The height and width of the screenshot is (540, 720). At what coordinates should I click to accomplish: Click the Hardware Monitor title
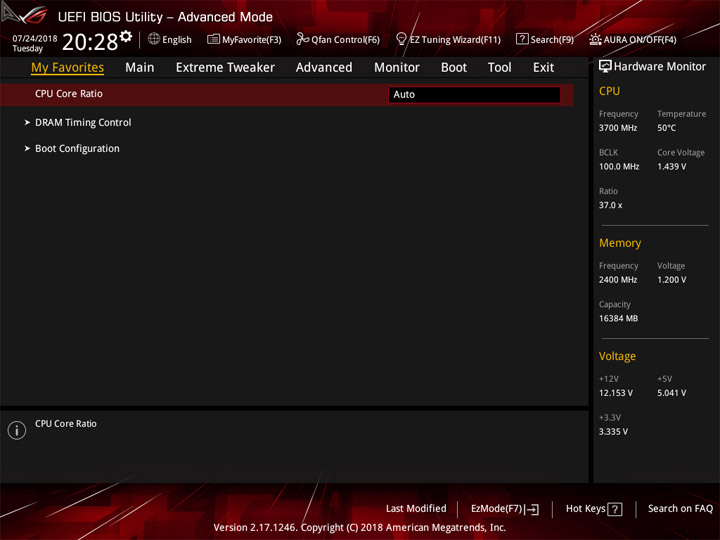point(660,67)
